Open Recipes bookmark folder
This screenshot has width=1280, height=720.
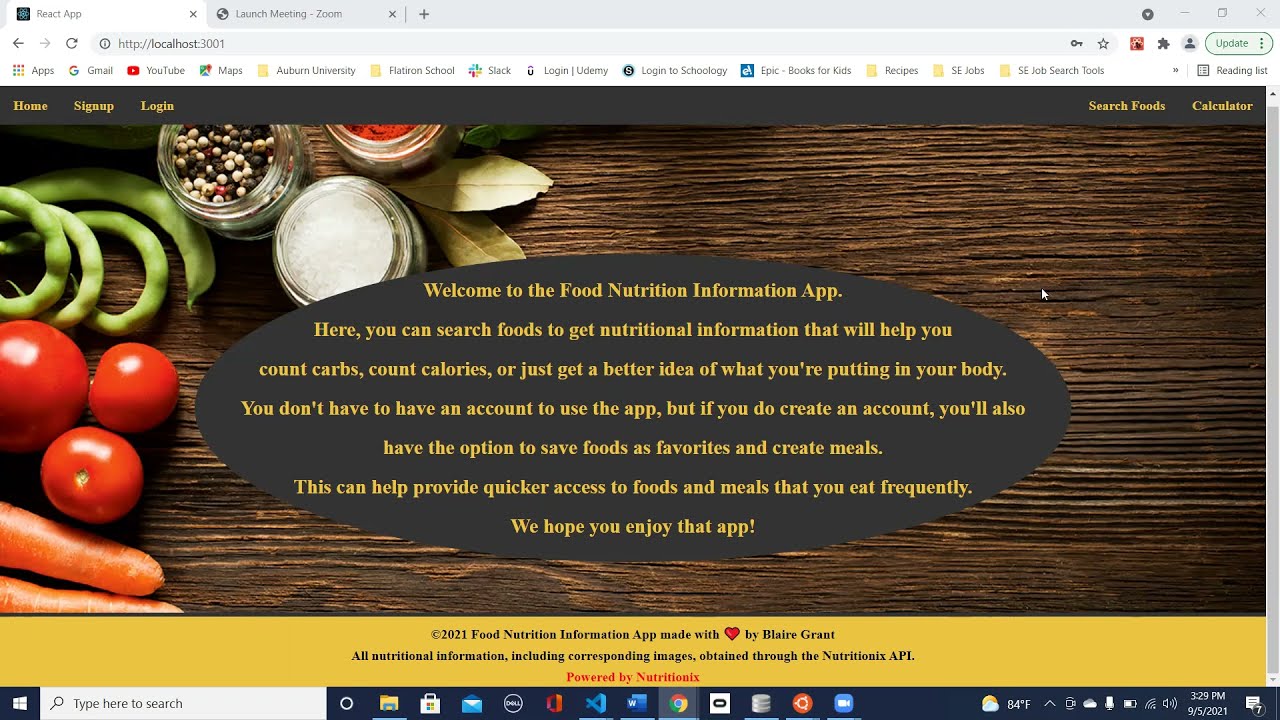coord(892,70)
